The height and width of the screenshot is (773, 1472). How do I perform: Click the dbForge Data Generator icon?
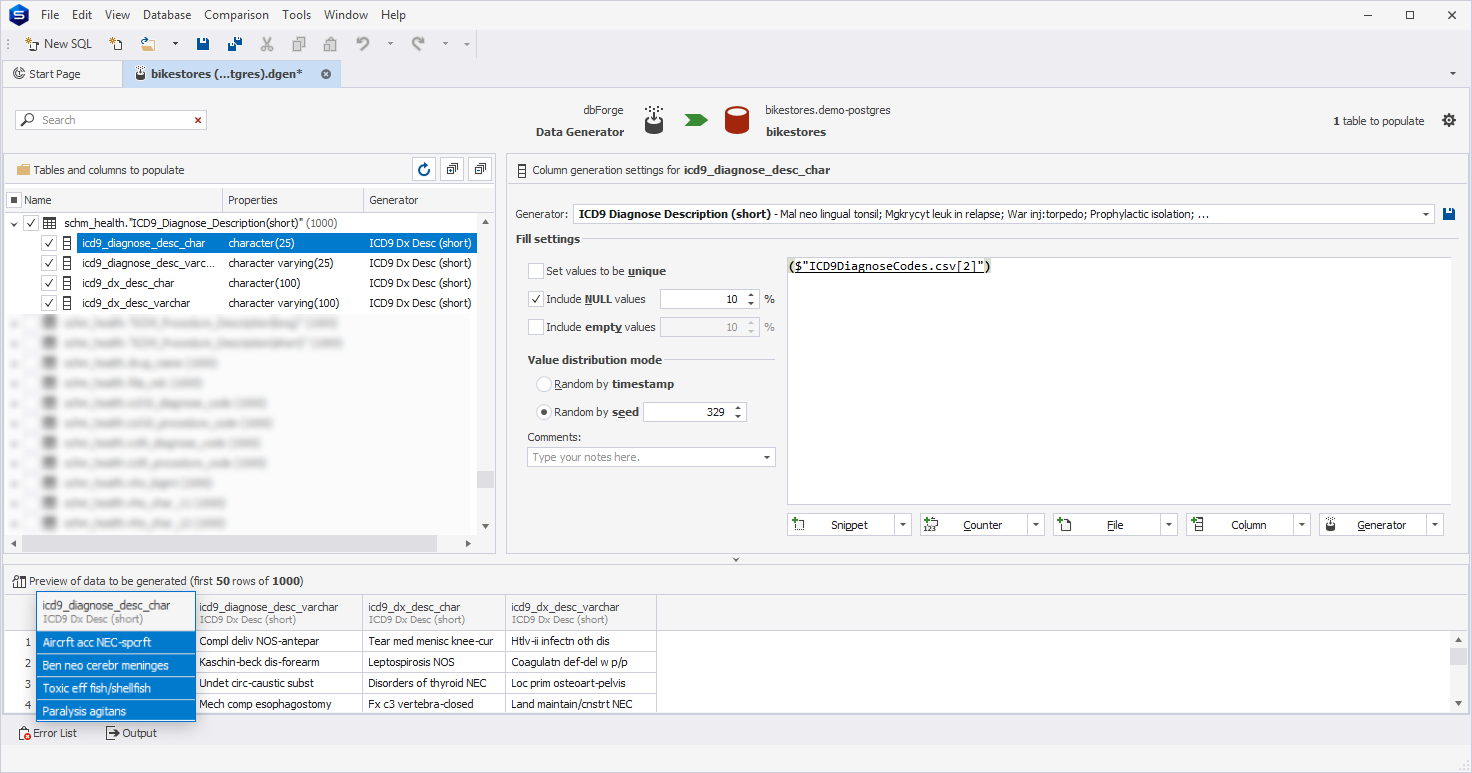[653, 120]
